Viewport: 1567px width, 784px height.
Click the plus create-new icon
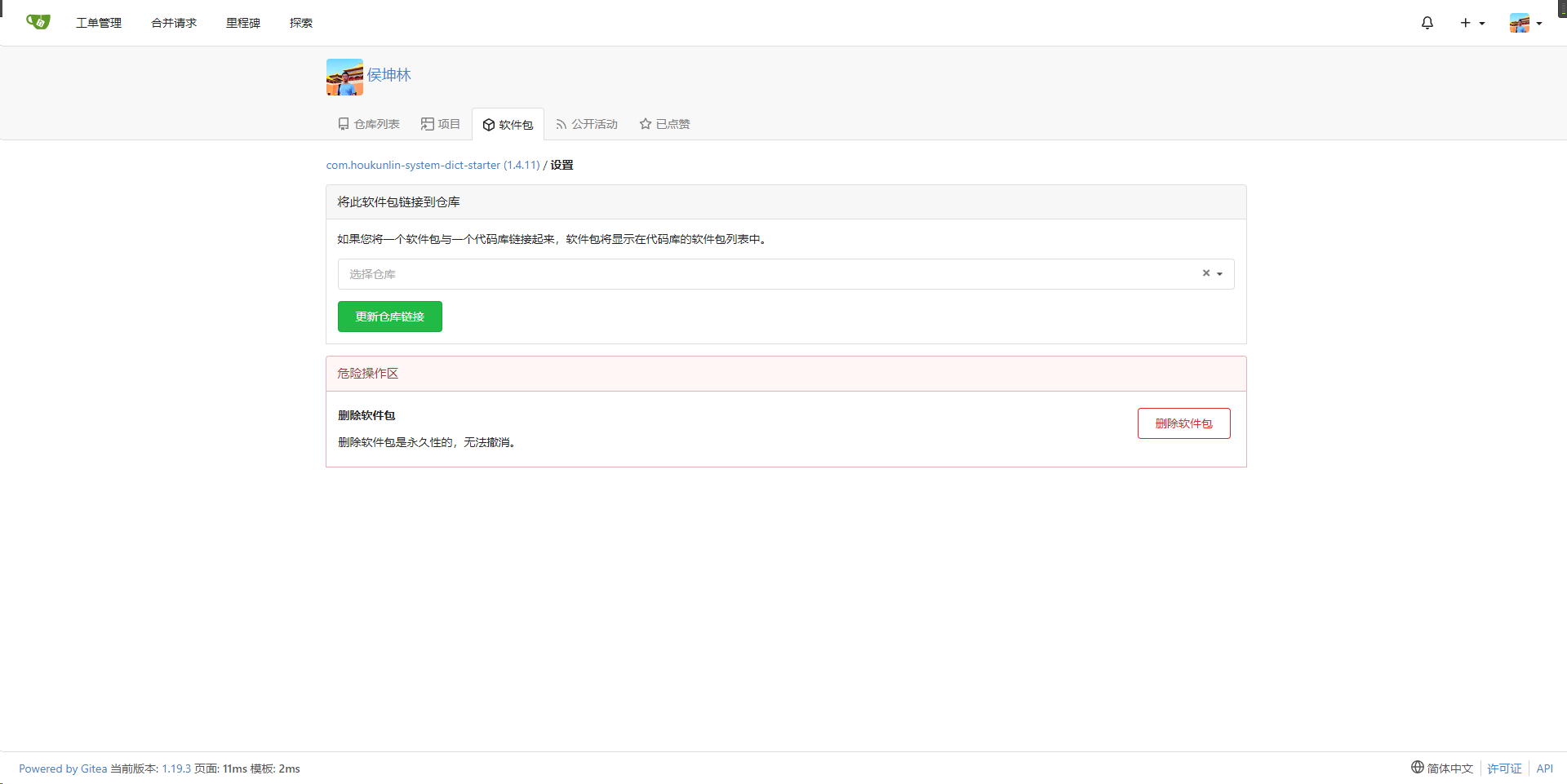[x=1465, y=23]
